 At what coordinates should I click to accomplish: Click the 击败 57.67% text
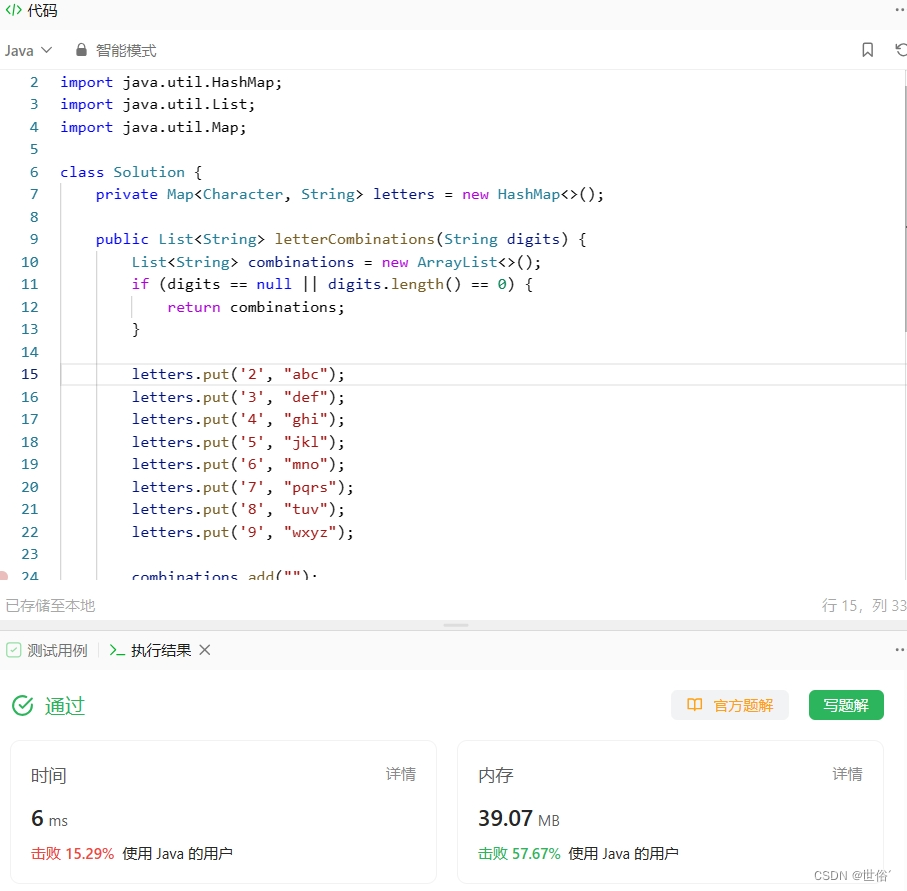tap(519, 854)
